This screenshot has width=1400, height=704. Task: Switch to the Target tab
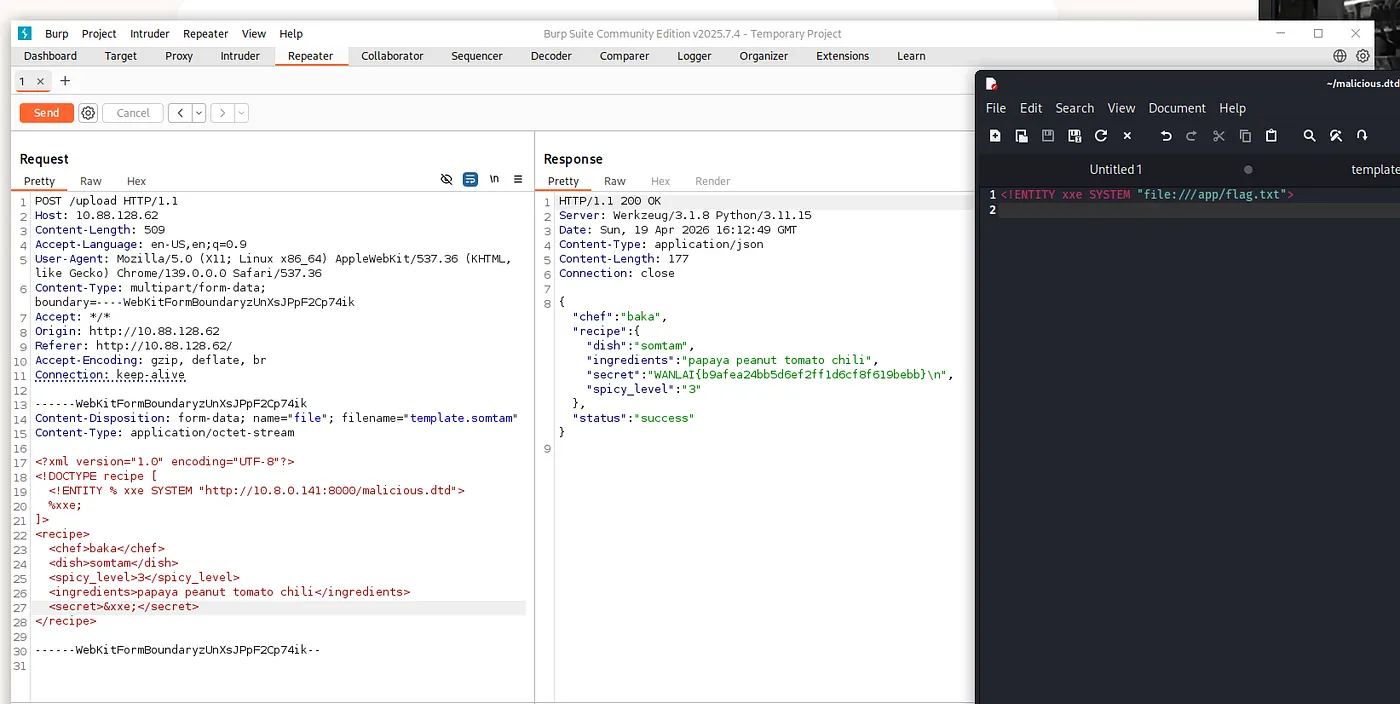pos(121,56)
